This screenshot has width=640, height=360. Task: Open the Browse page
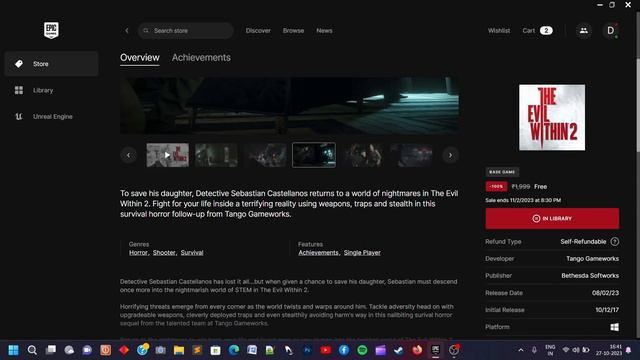293,31
